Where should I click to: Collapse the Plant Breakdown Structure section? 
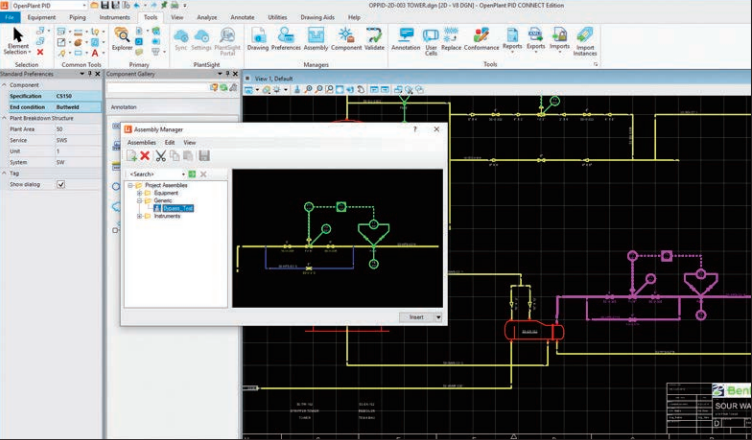point(4,118)
